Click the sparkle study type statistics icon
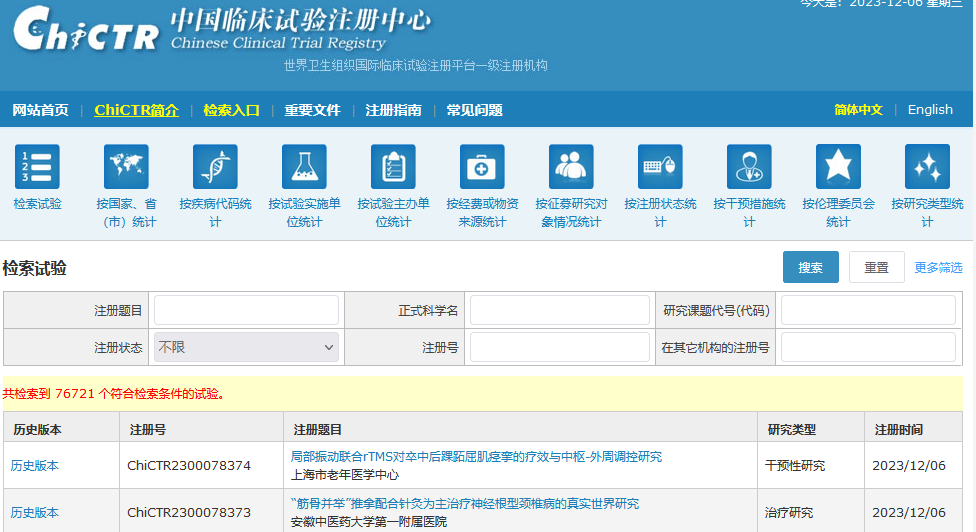This screenshot has height=532, width=976. [x=927, y=167]
